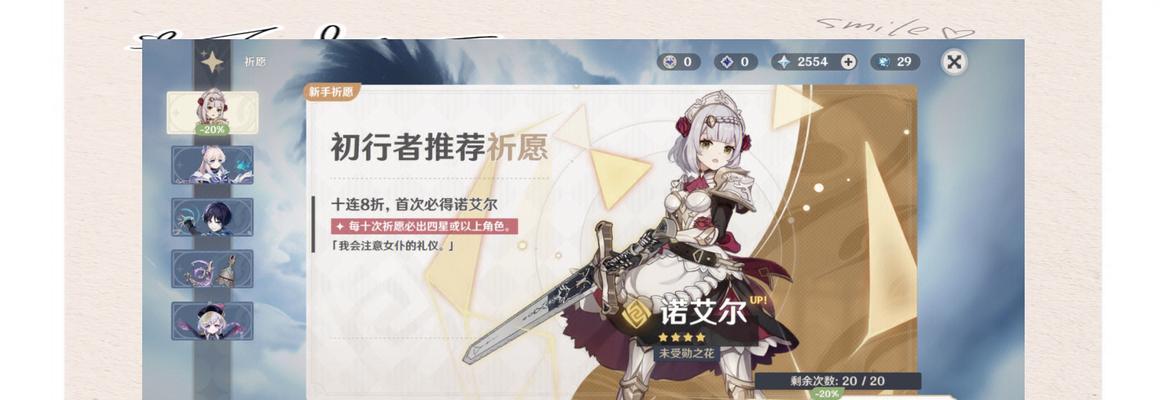
Task: Close the wish screen with X
Action: tap(954, 62)
